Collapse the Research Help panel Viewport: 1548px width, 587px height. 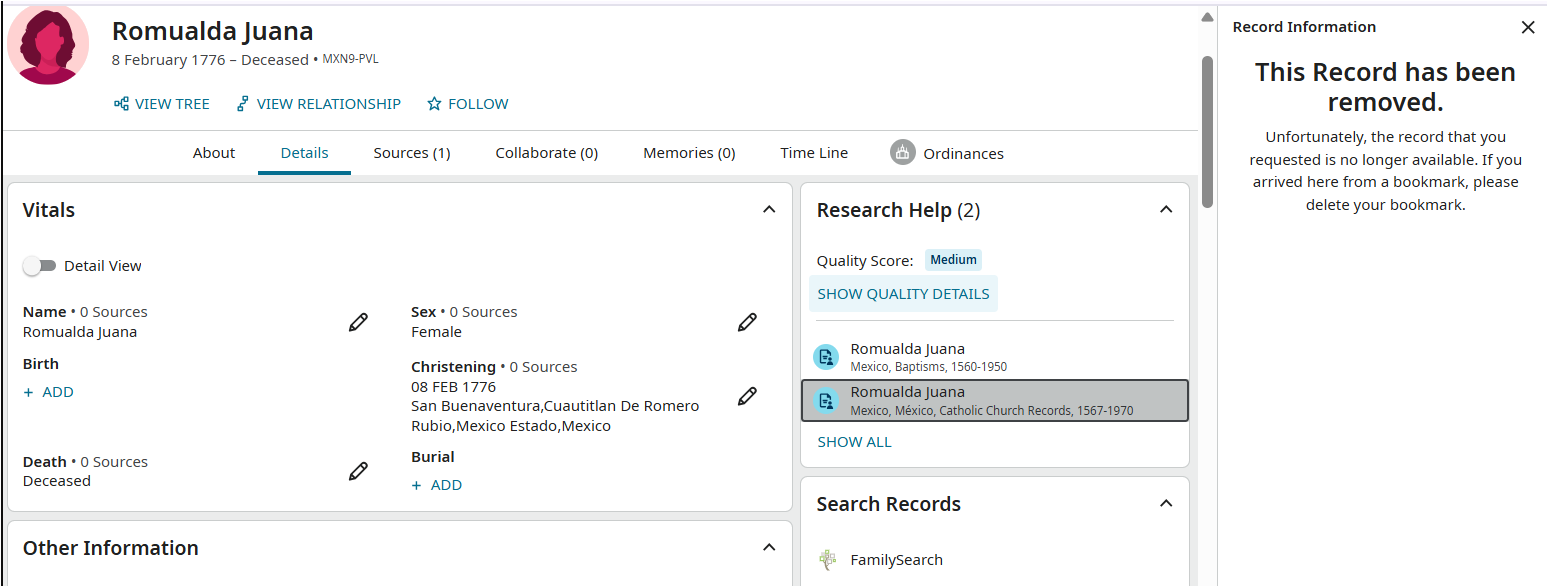tap(1166, 210)
